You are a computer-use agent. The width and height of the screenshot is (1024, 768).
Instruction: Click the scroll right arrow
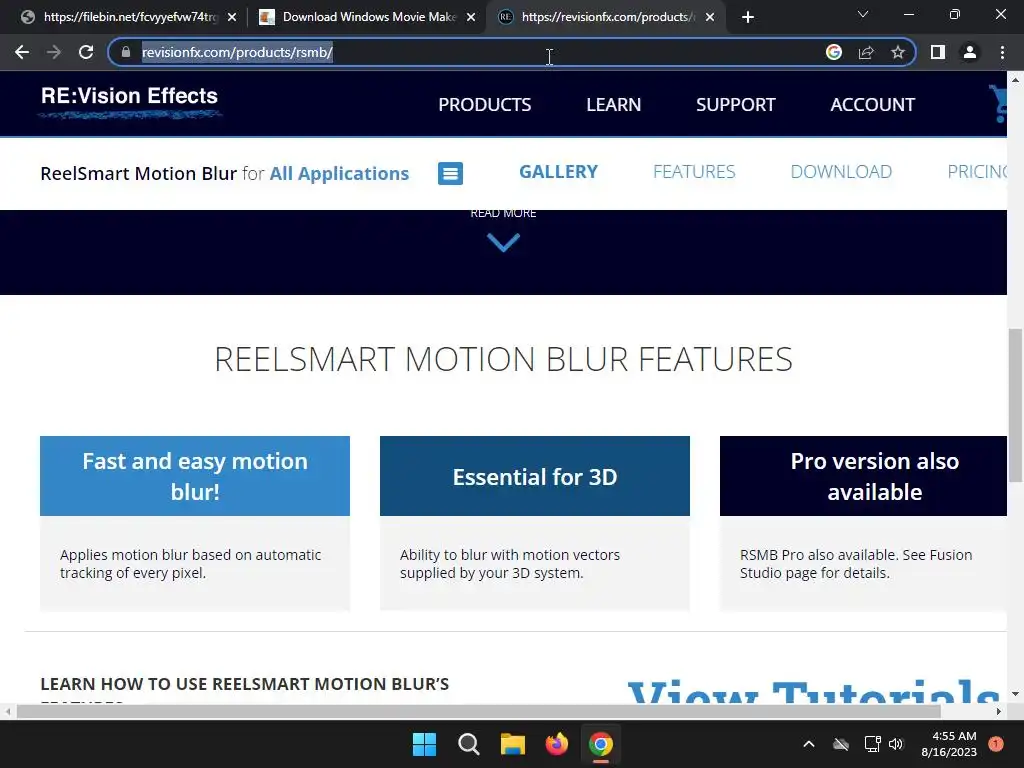tap(999, 711)
